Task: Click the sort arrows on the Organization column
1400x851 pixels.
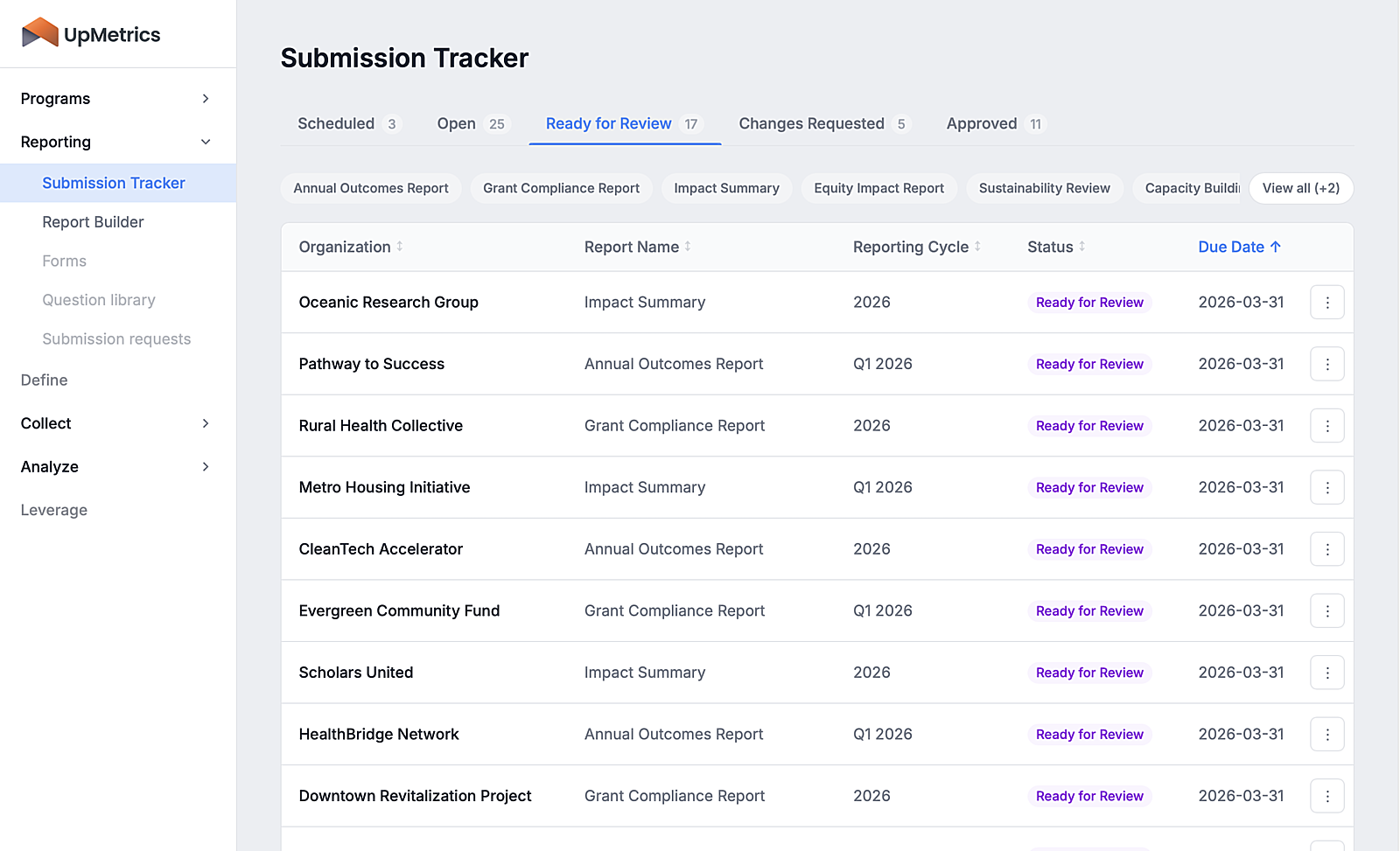Action: tap(401, 247)
